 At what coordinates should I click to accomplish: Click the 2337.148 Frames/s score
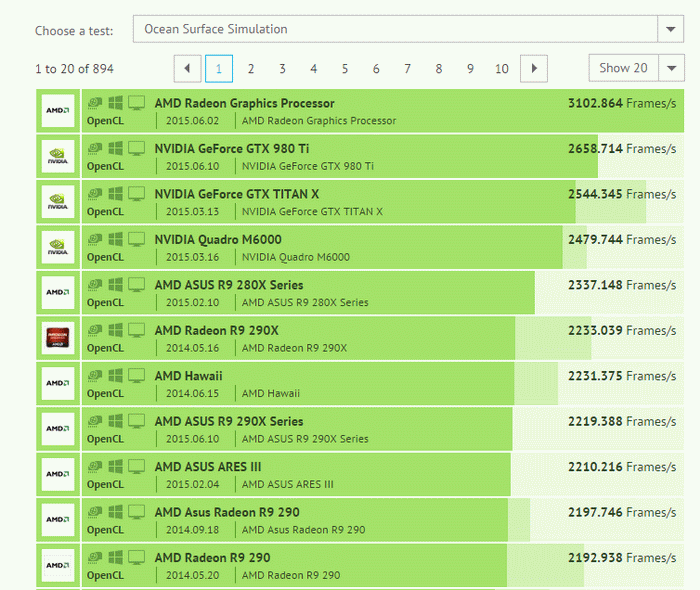622,286
